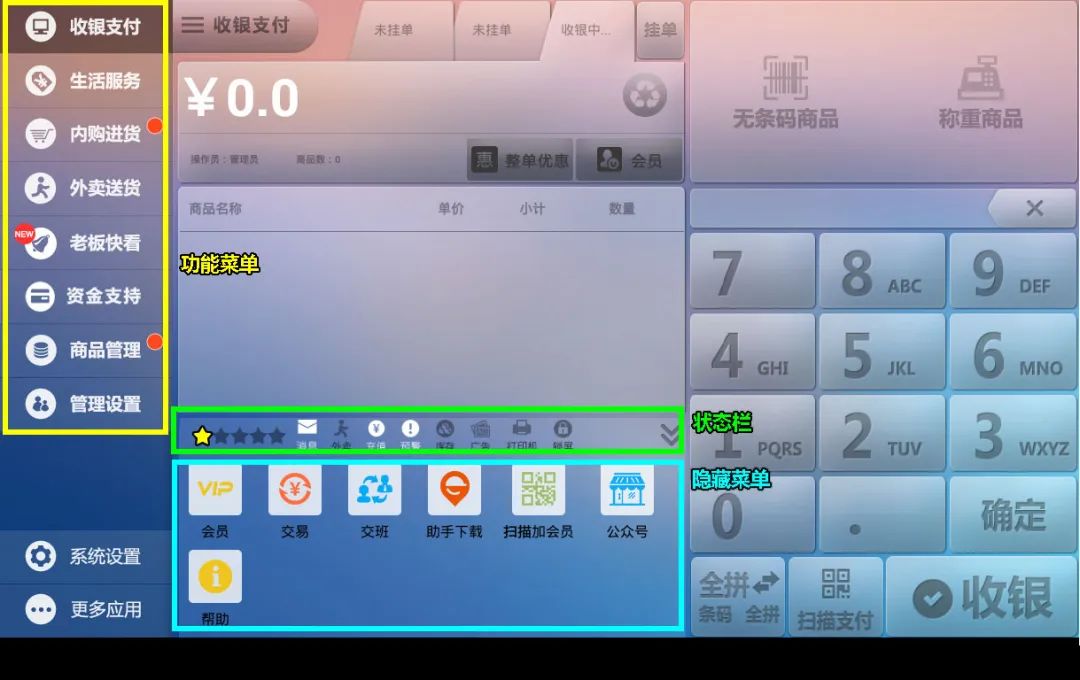
Task: Tap keypad digit 4 GHI
Action: [753, 352]
